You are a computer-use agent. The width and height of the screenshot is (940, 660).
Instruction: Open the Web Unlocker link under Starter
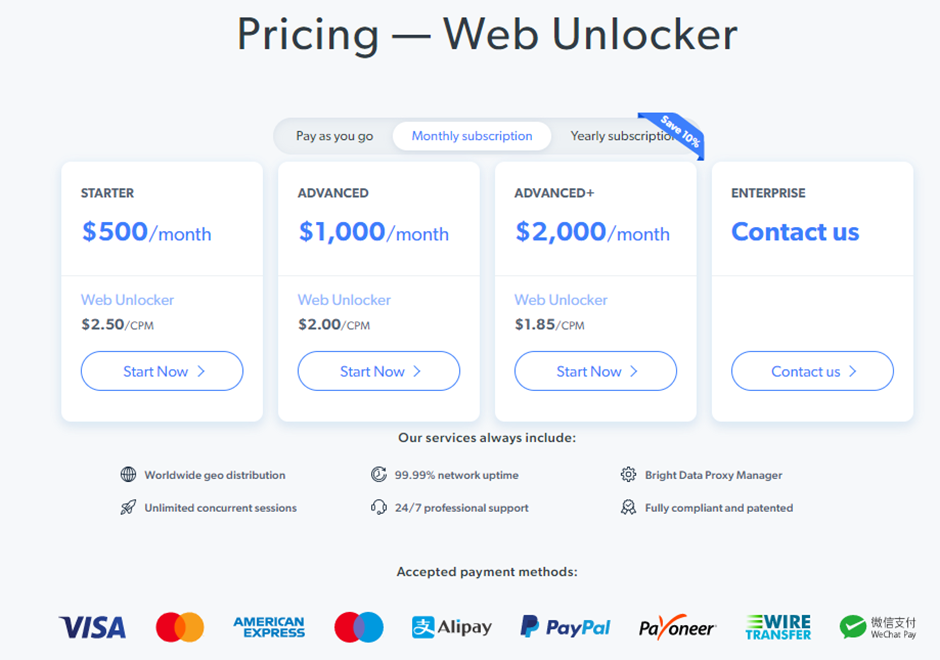(x=127, y=300)
